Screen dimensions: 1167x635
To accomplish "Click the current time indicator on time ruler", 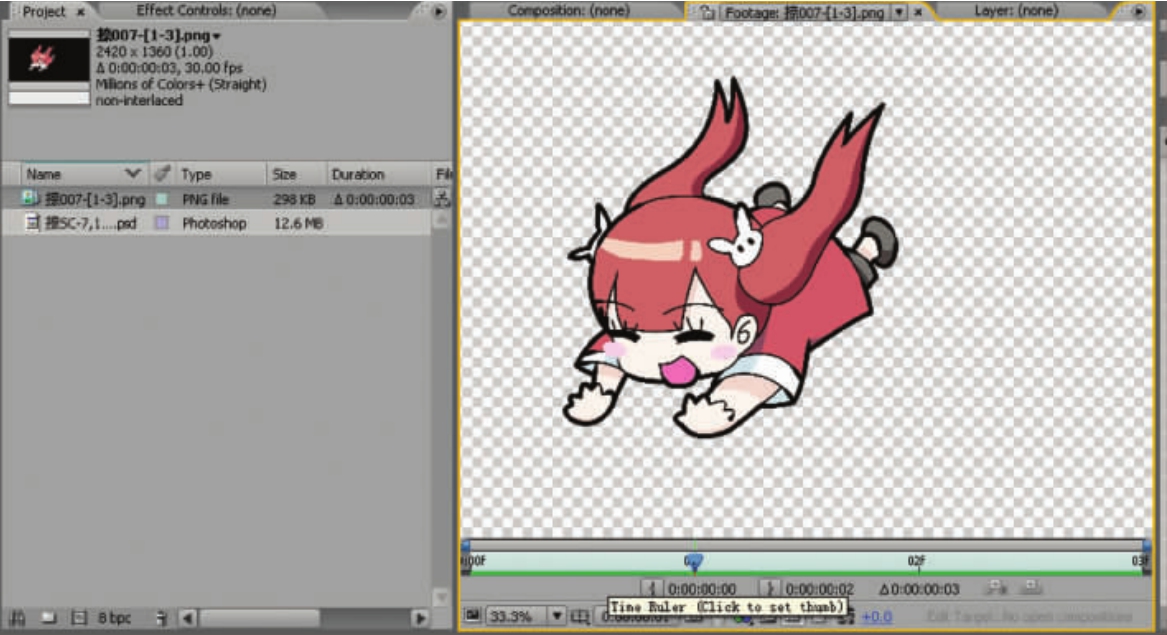I will (693, 563).
